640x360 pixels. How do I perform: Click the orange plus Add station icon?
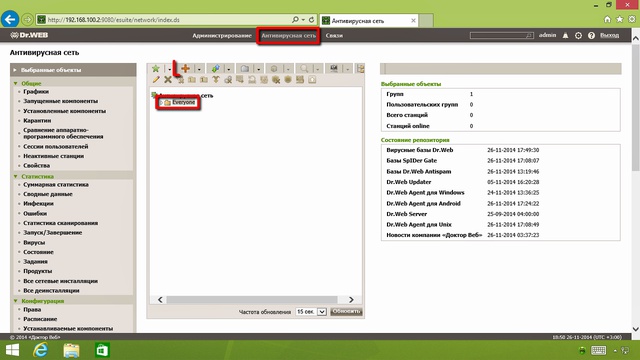[x=185, y=69]
